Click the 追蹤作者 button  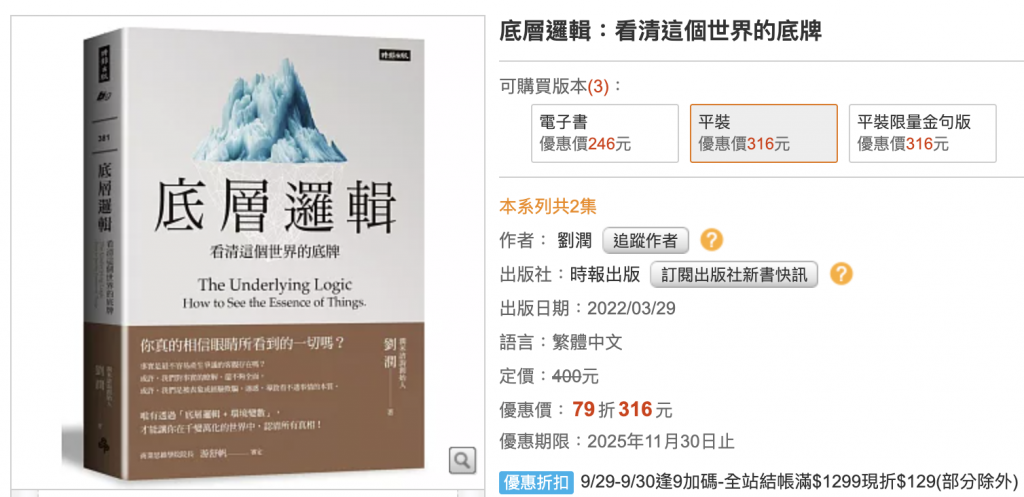(645, 240)
